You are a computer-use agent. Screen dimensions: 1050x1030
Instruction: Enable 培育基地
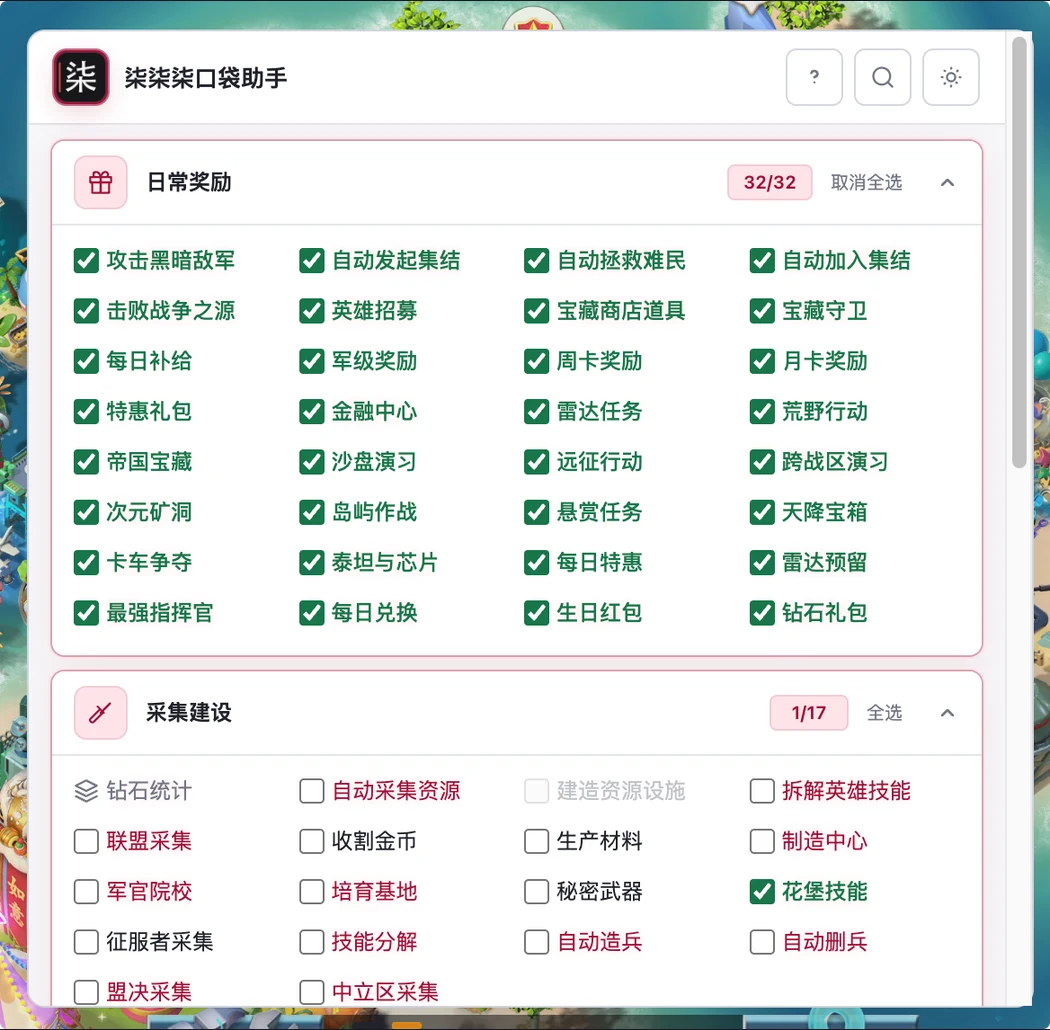tap(311, 891)
